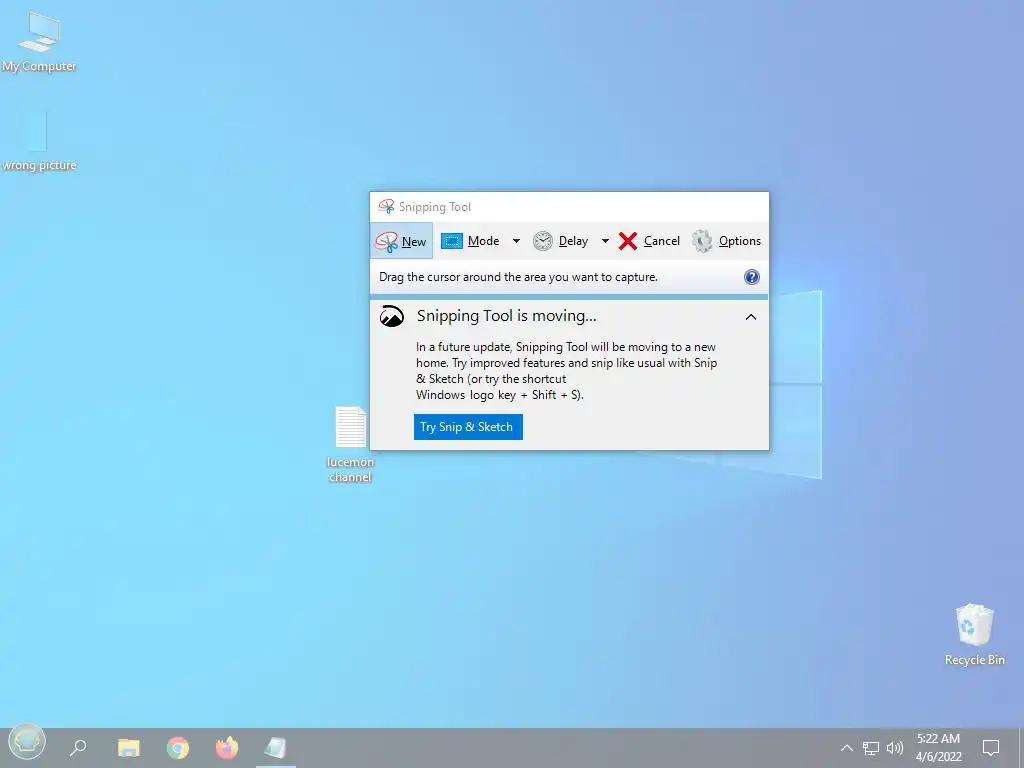Collapse the Snipping Tool is moving notice

[x=751, y=317]
